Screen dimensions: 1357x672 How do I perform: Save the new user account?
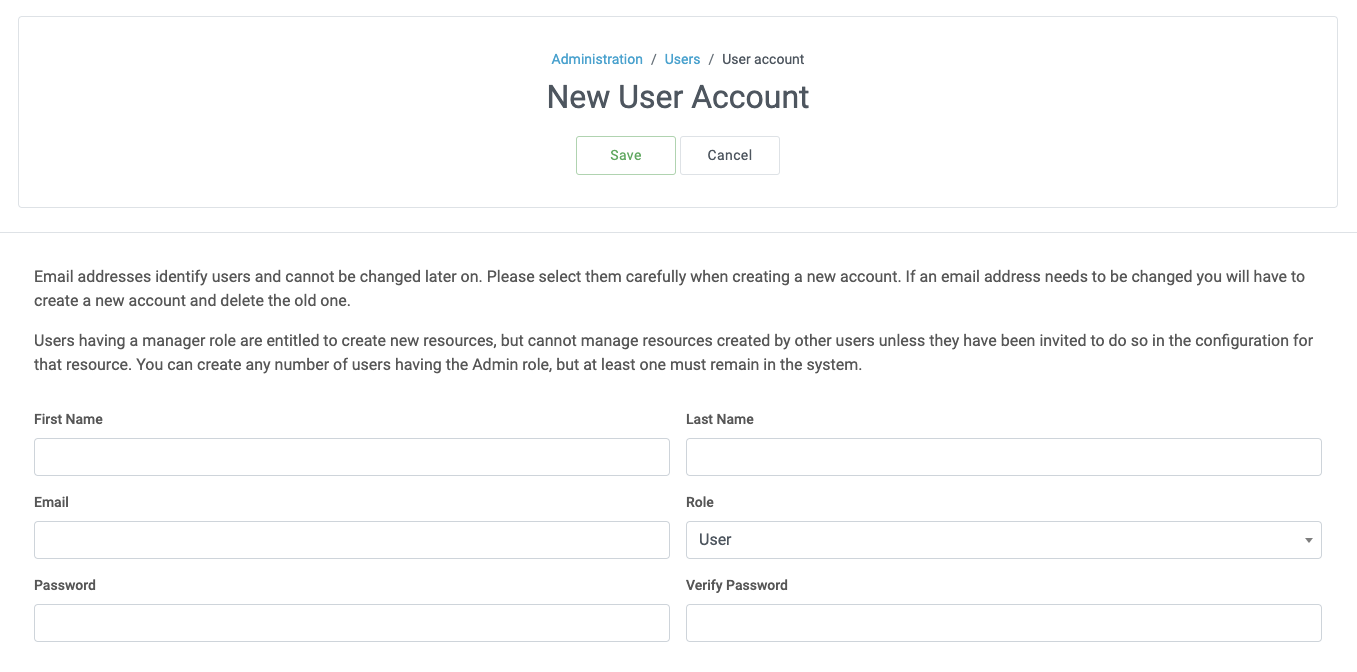626,155
